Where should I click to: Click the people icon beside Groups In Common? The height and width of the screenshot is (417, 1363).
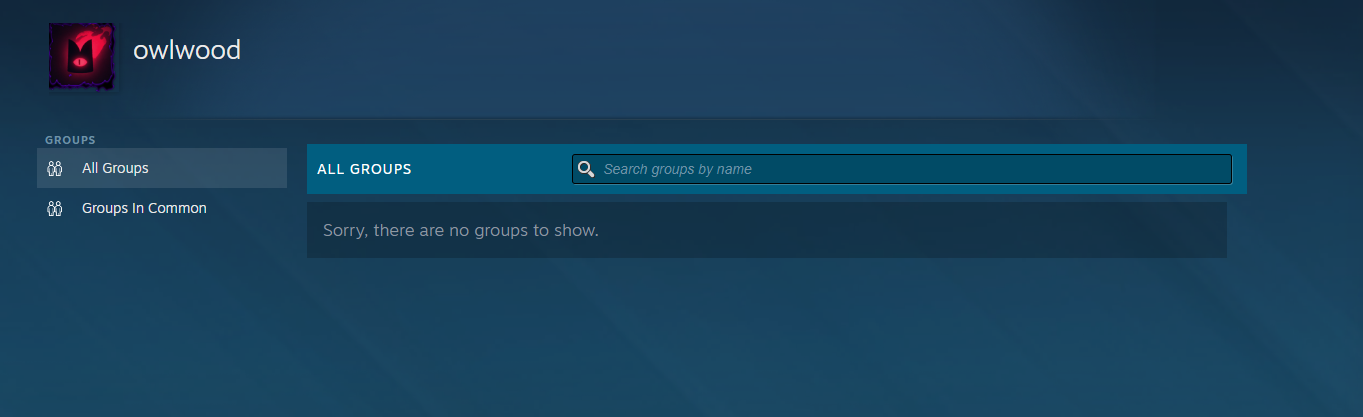point(55,208)
